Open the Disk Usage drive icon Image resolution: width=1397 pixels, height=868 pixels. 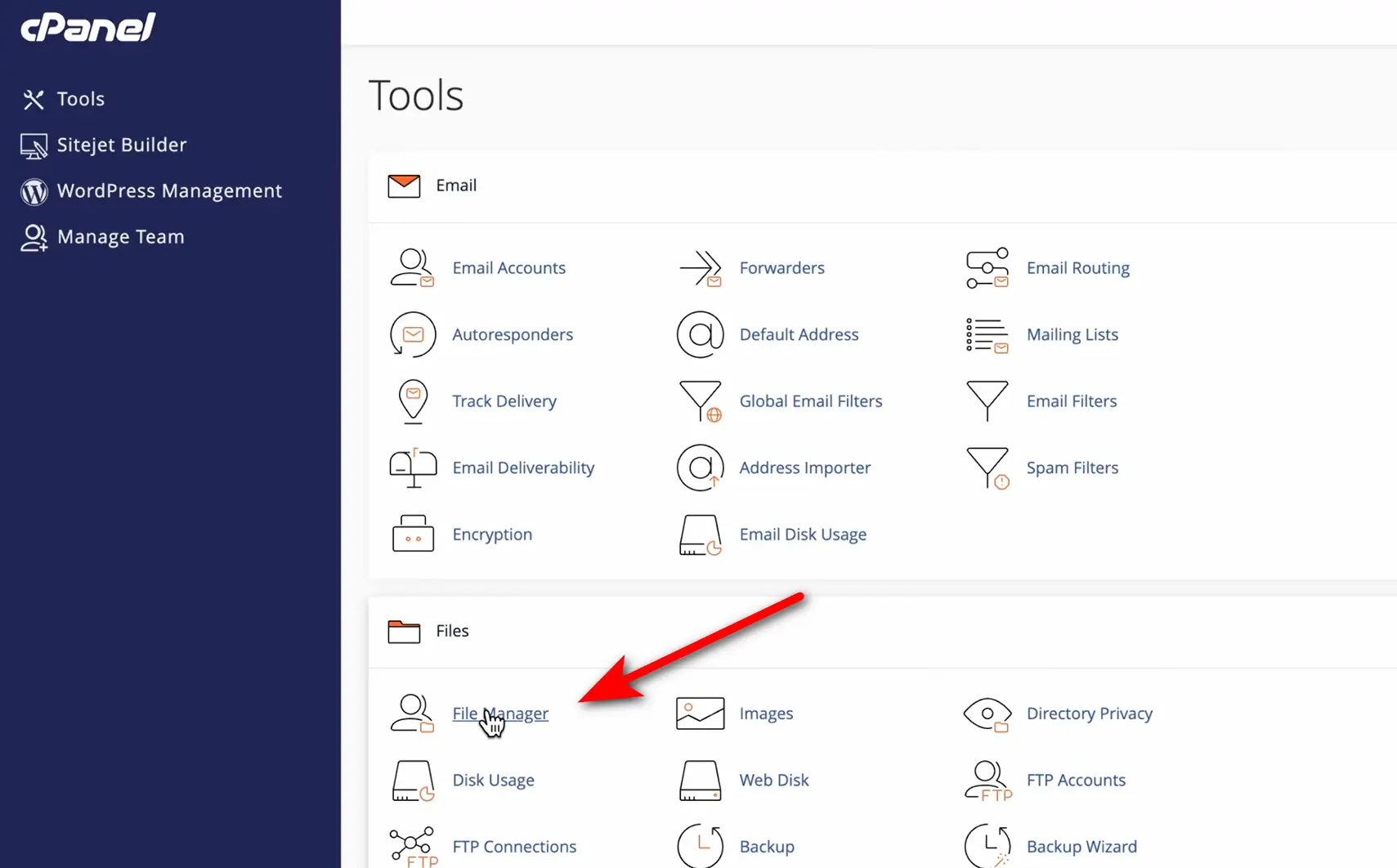click(412, 781)
